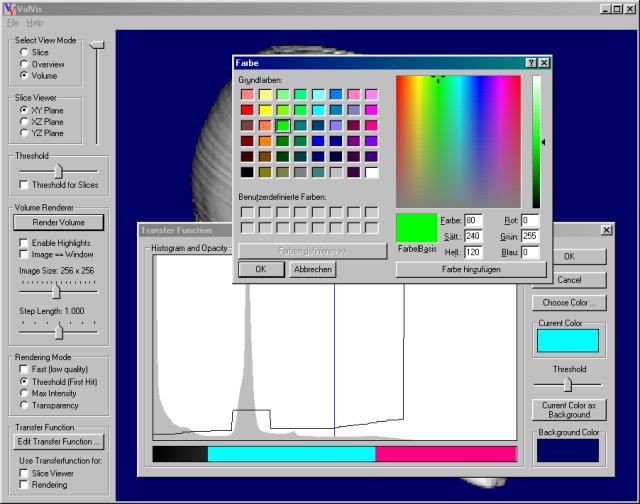
Task: Select Max Intensity rendering mode
Action: tap(25, 393)
